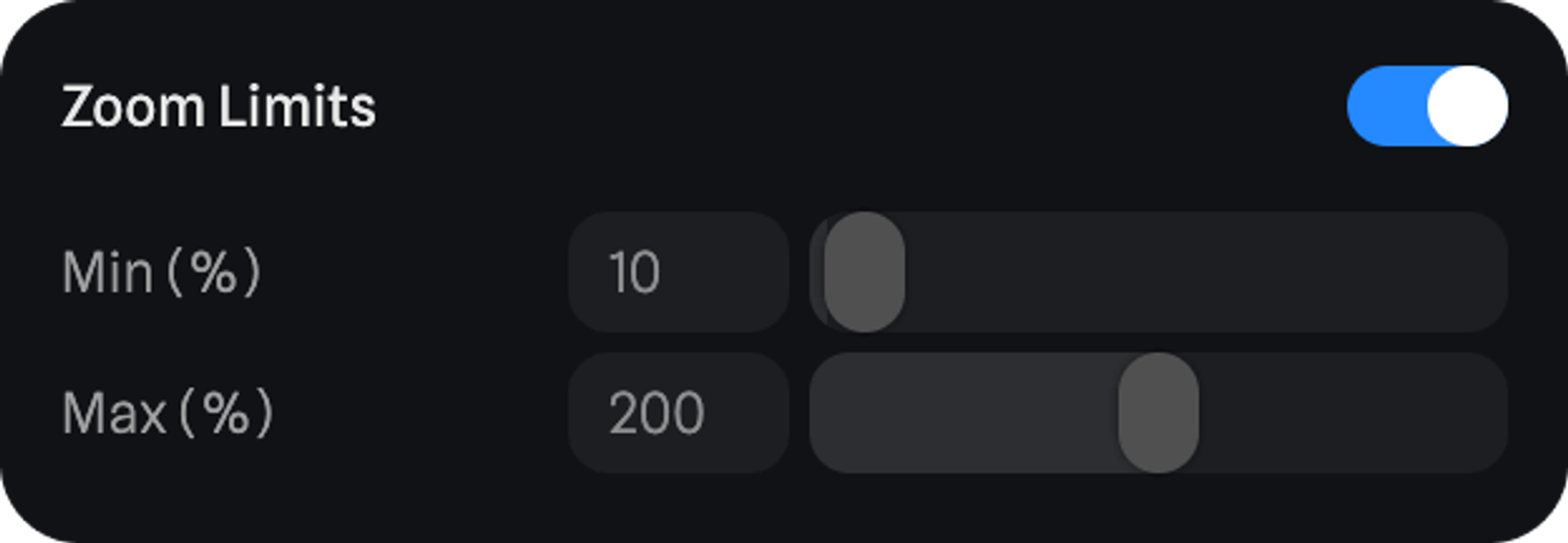Click the value 200 in the Max field
The height and width of the screenshot is (543, 1568).
click(656, 413)
